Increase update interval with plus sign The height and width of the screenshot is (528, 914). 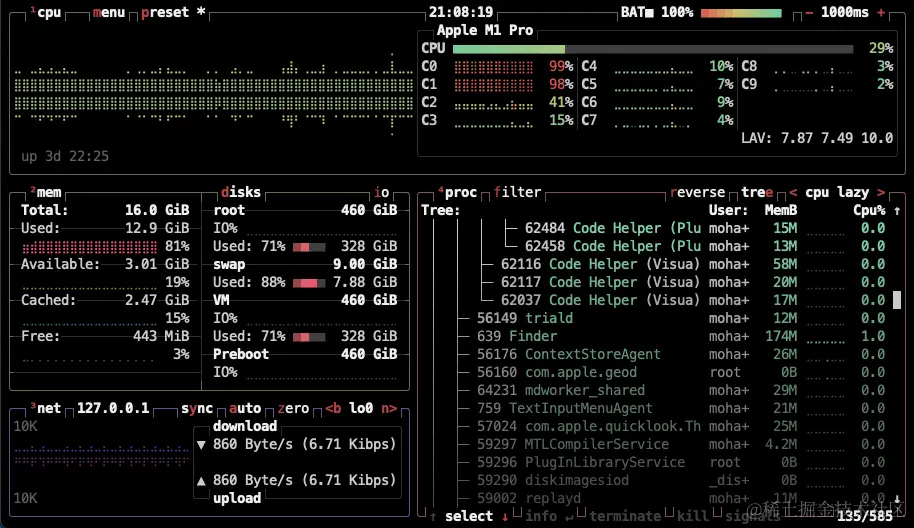[x=881, y=12]
